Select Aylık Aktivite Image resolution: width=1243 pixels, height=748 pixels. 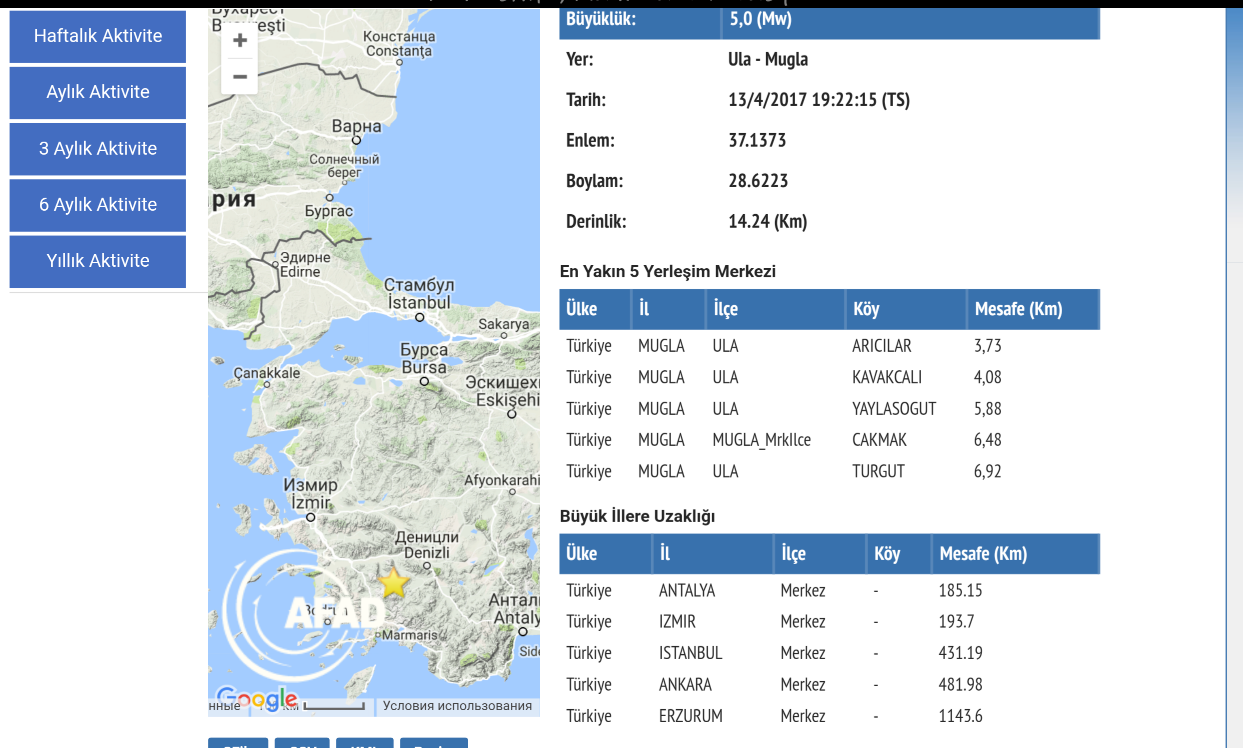coord(98,92)
